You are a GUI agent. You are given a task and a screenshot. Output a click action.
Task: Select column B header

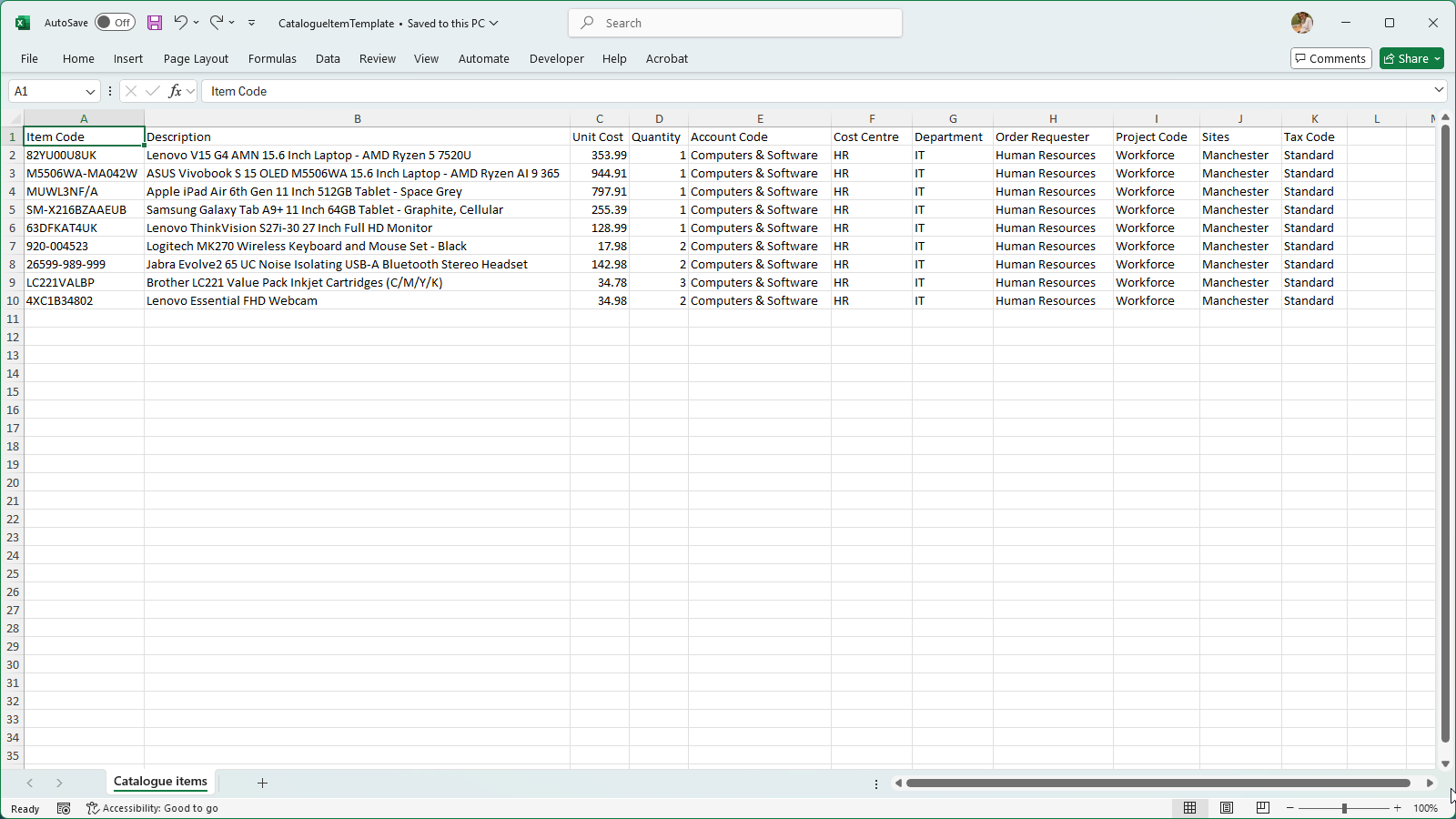tap(358, 118)
